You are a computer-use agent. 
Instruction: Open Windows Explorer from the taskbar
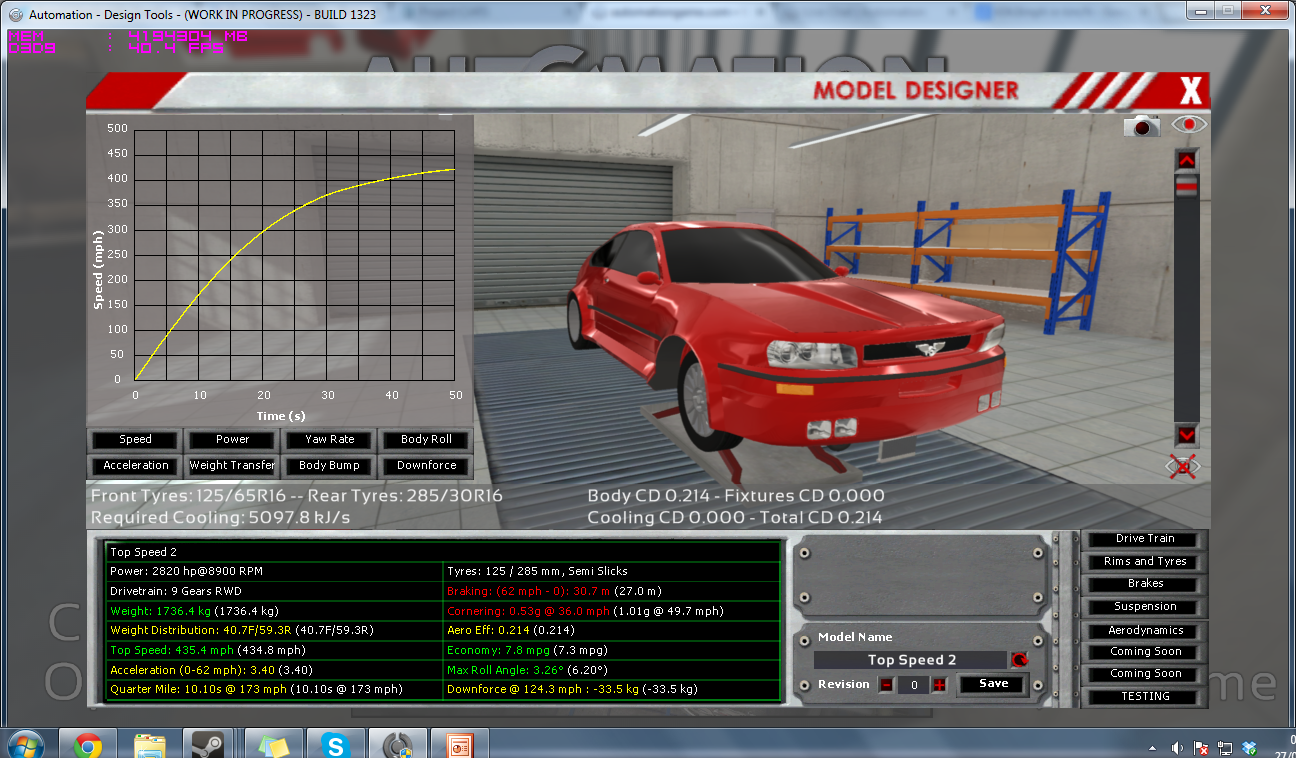(x=149, y=745)
